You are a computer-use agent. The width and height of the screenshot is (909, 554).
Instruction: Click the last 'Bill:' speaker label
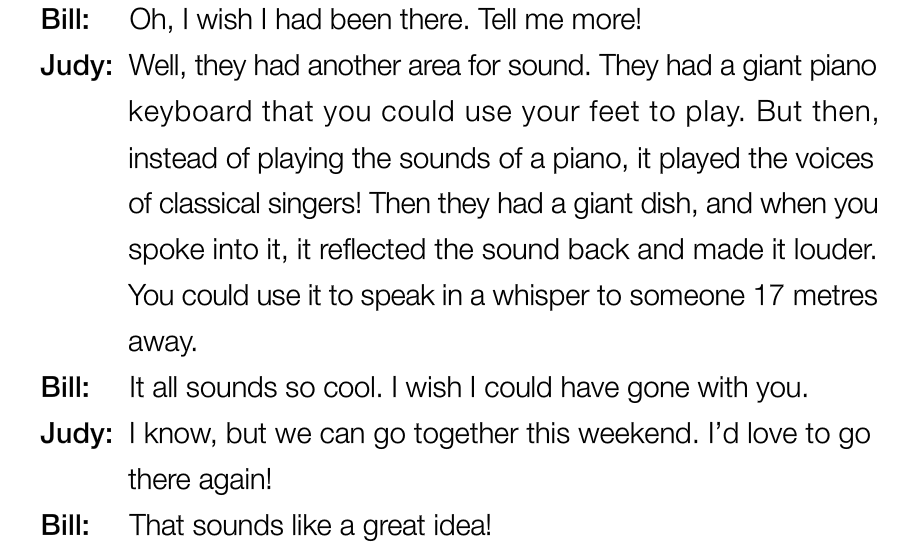tap(66, 526)
